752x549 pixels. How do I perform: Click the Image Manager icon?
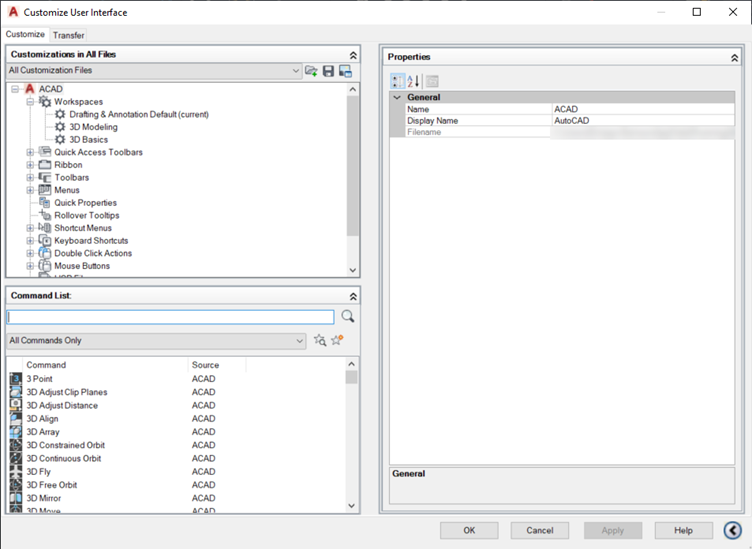point(345,71)
